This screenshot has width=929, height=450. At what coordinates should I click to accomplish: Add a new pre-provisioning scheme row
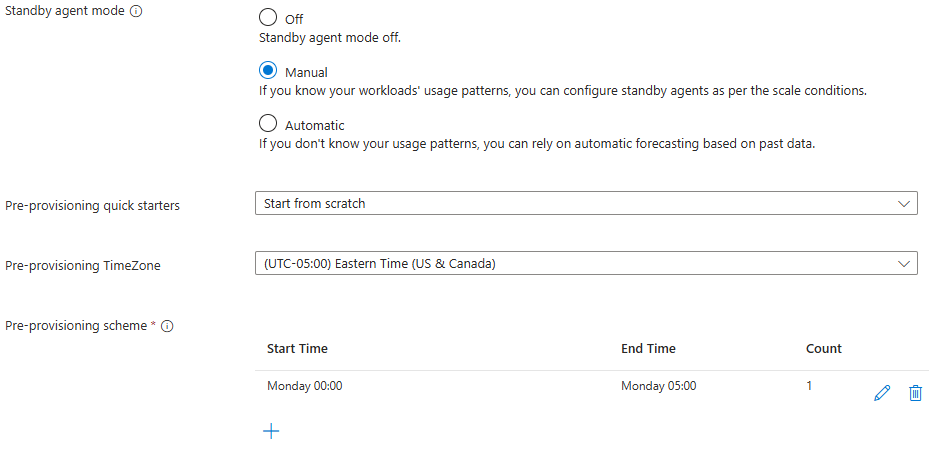pos(270,431)
